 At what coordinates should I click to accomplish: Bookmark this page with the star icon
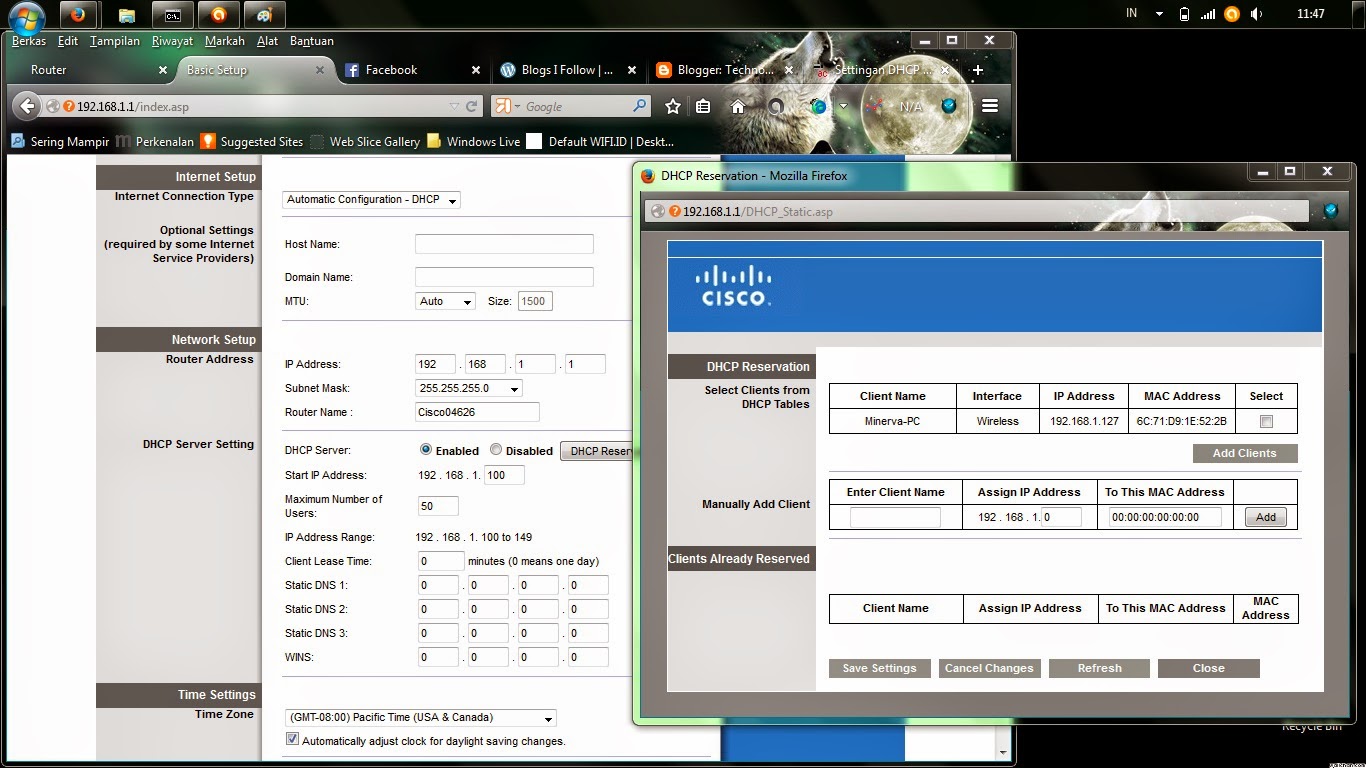673,106
